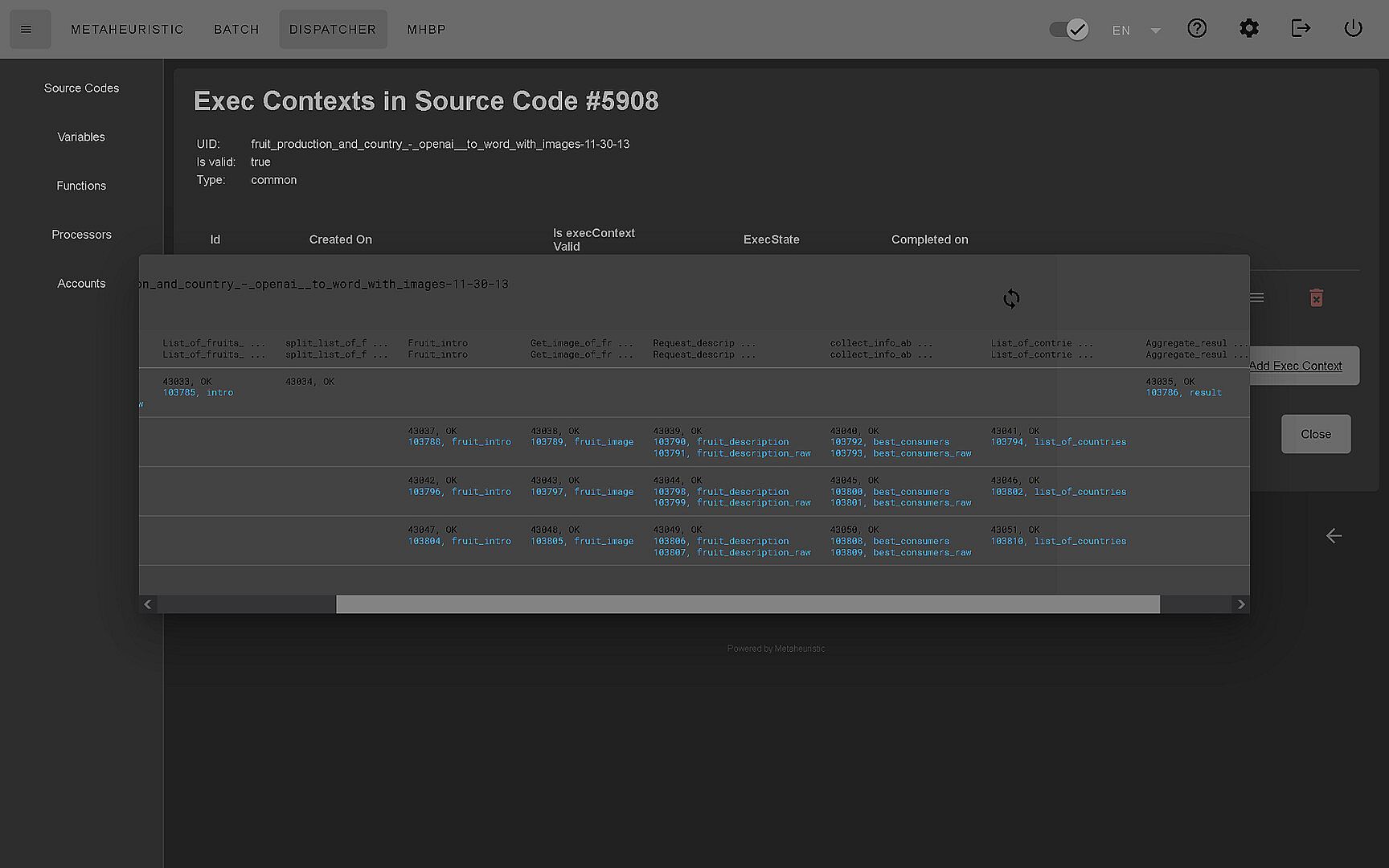Click the horizontal scrollbar thumb in dialog
The image size is (1389, 868).
tap(748, 604)
